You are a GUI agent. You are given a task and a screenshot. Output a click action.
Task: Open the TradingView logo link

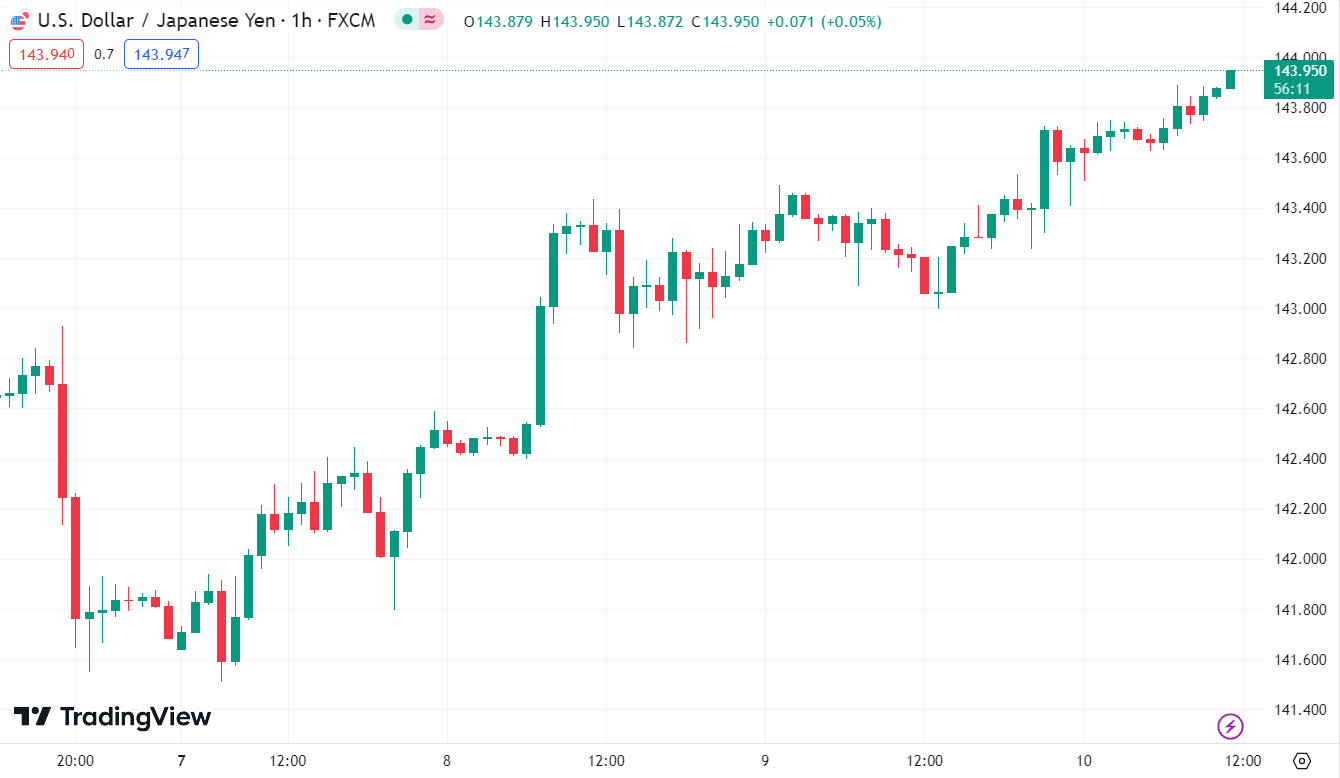point(112,717)
